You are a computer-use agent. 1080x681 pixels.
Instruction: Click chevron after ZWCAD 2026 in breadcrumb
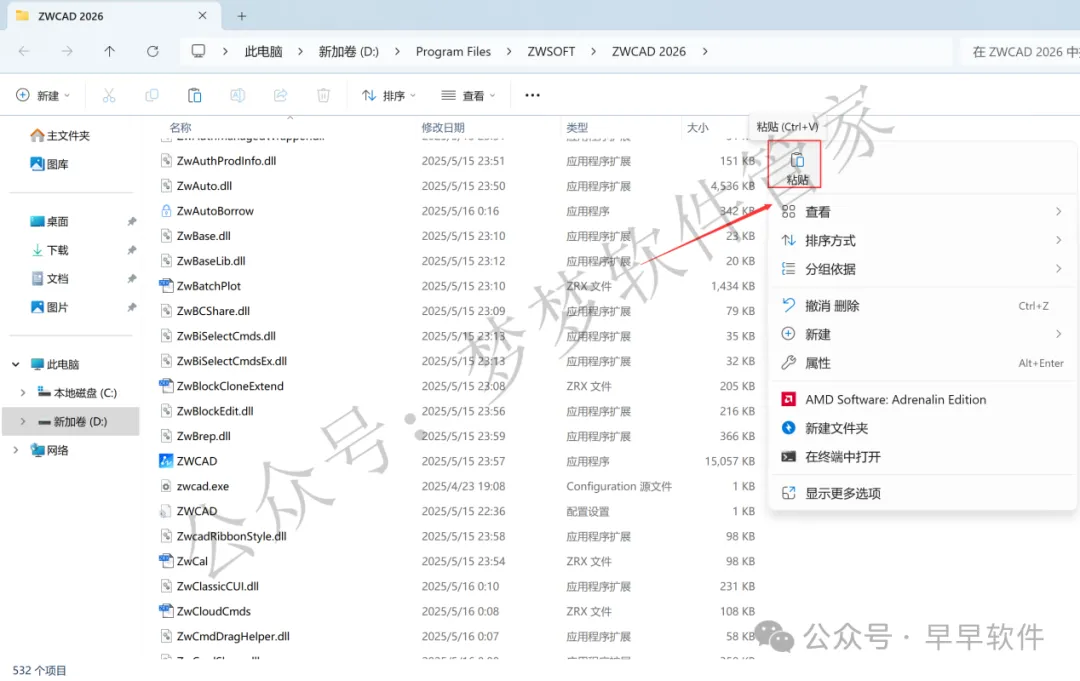tap(705, 52)
